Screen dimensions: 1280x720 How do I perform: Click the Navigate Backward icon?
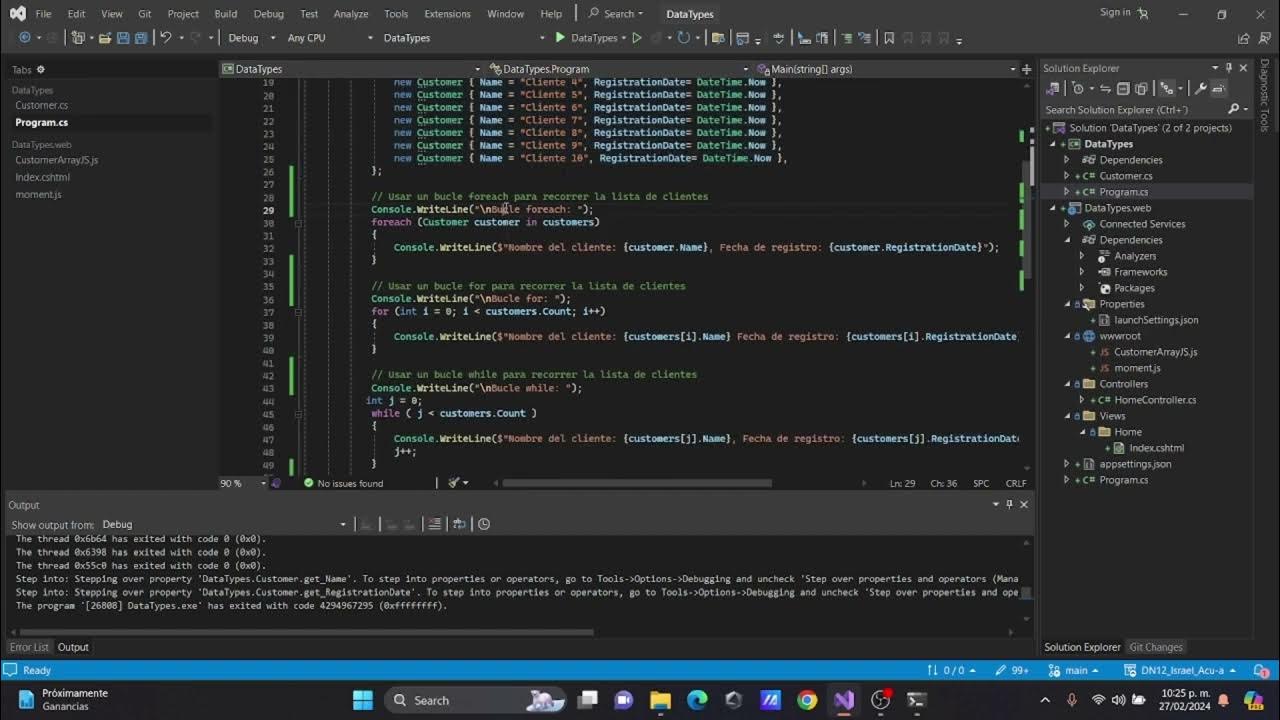point(25,37)
